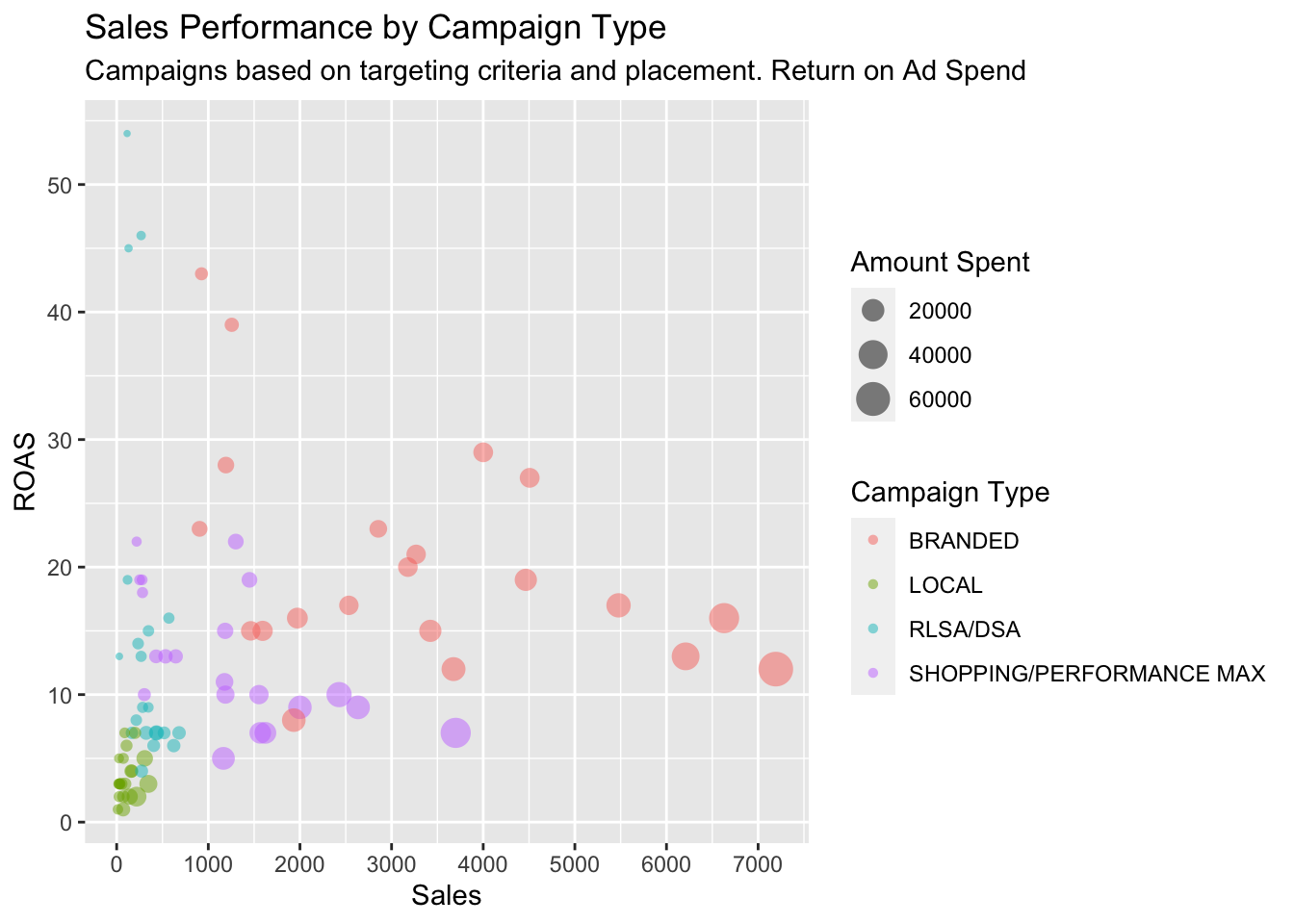Click the BRANDED legend color dot

point(873,541)
